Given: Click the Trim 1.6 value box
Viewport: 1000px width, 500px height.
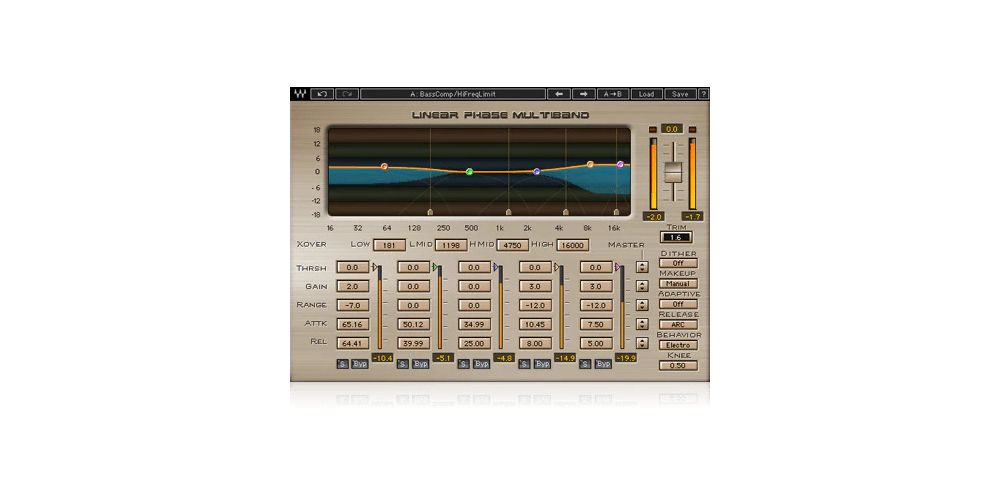Looking at the screenshot, I should [676, 237].
